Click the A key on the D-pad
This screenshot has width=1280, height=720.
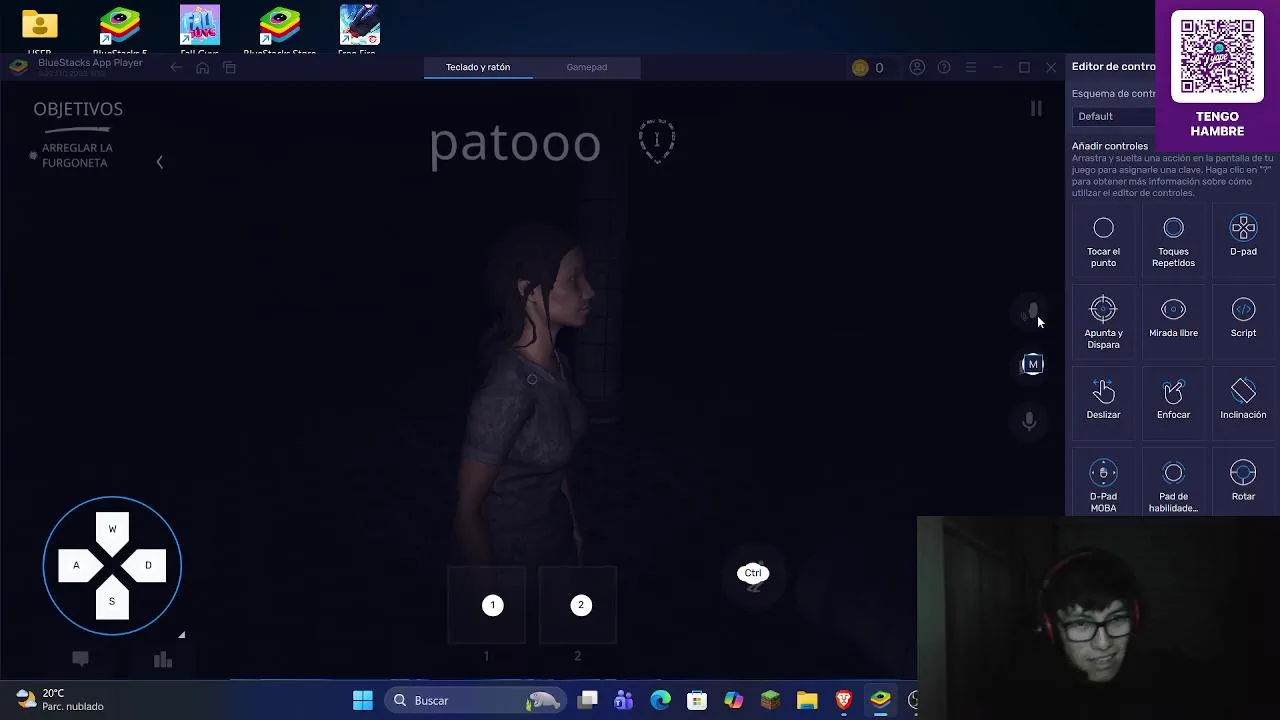click(x=76, y=565)
